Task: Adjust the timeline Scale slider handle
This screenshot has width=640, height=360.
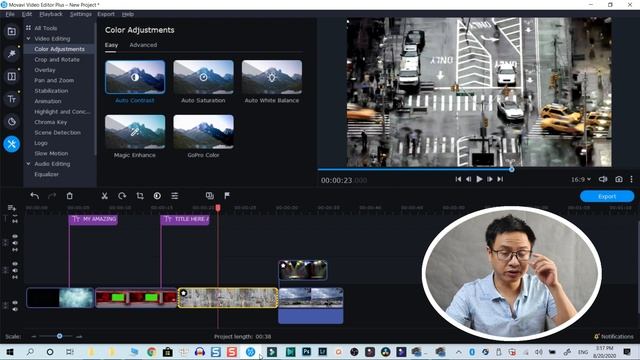Action: [x=60, y=336]
